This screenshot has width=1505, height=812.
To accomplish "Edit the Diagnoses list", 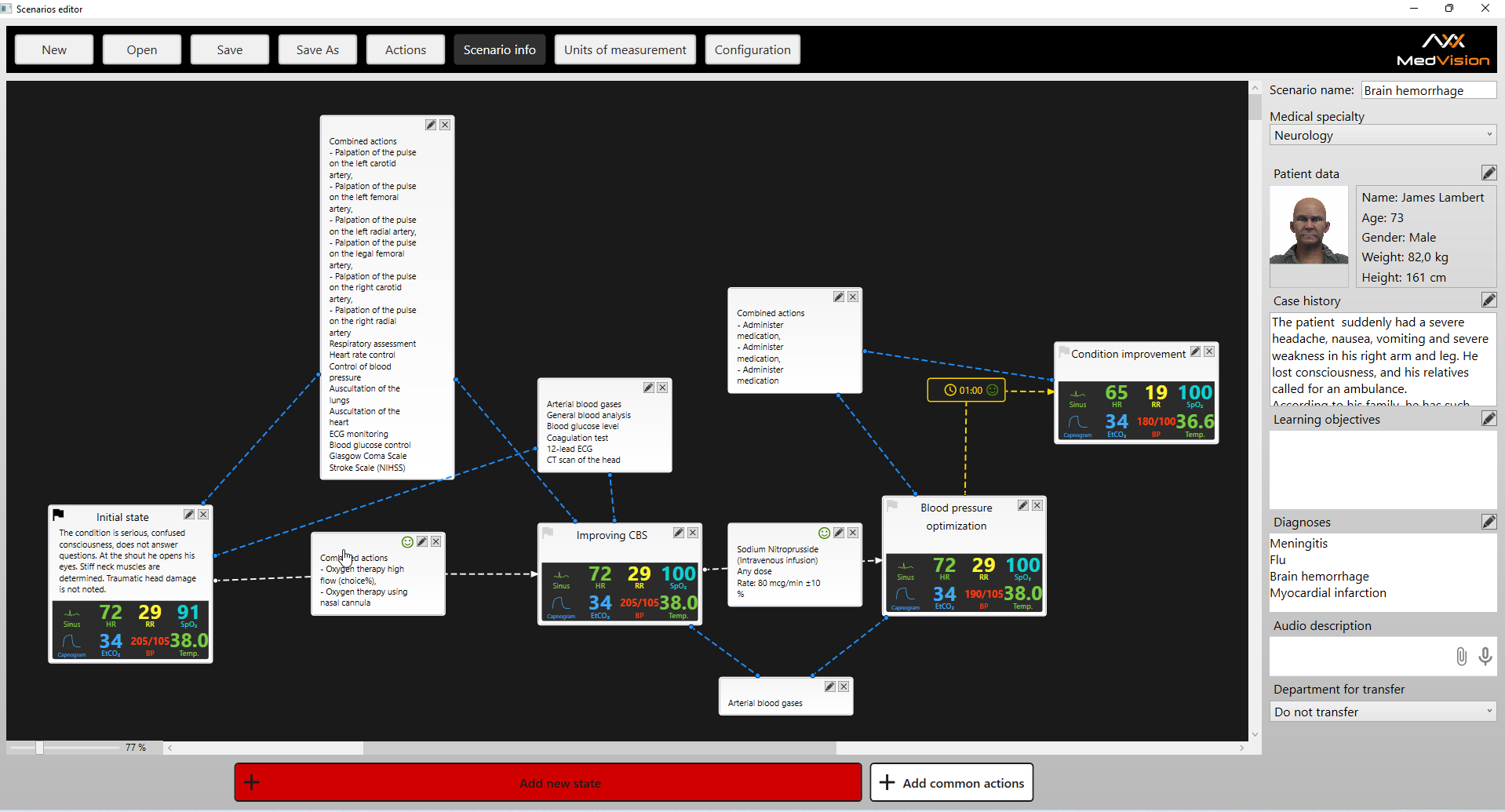I will point(1489,522).
